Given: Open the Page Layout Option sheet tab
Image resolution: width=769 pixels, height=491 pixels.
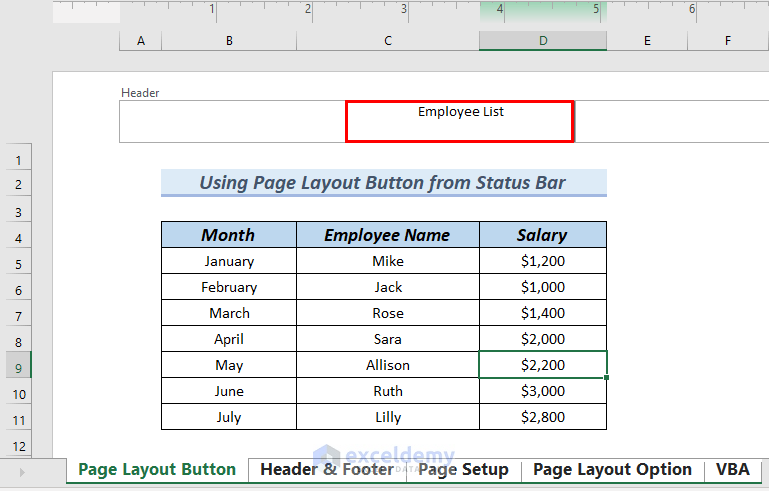Looking at the screenshot, I should (x=613, y=470).
